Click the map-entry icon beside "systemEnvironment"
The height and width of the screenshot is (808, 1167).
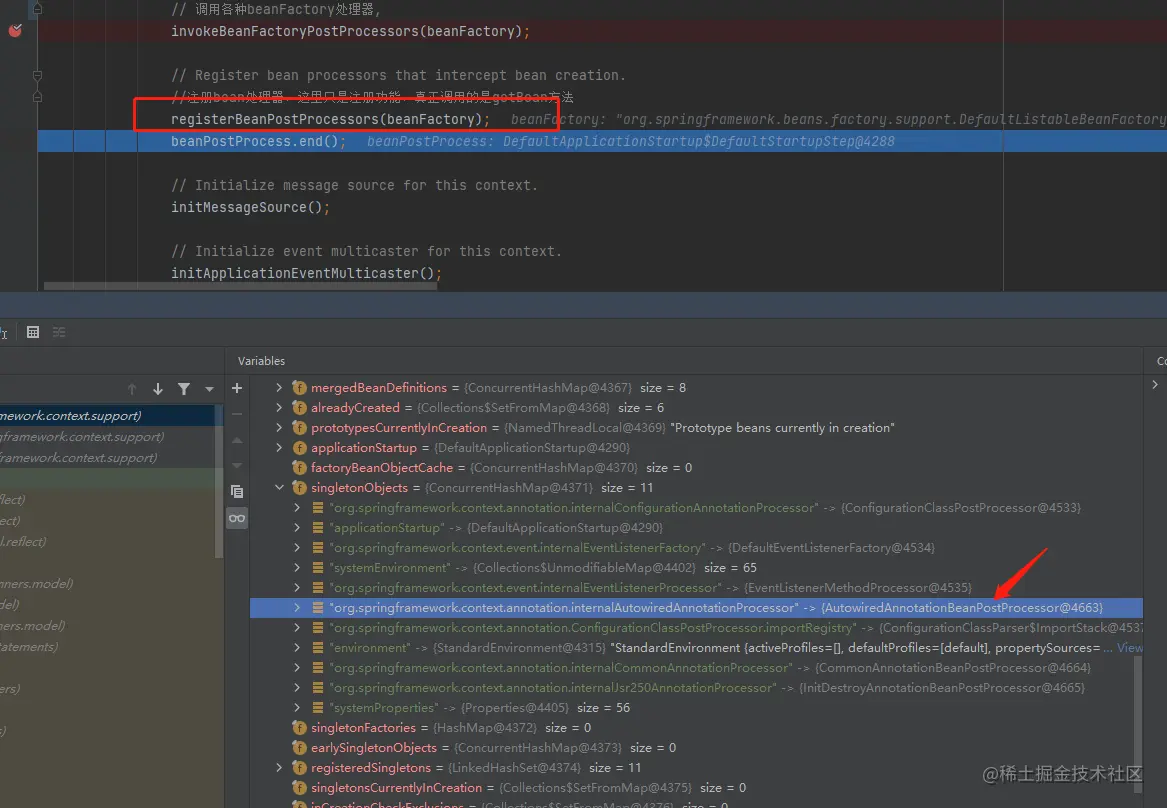[x=318, y=568]
